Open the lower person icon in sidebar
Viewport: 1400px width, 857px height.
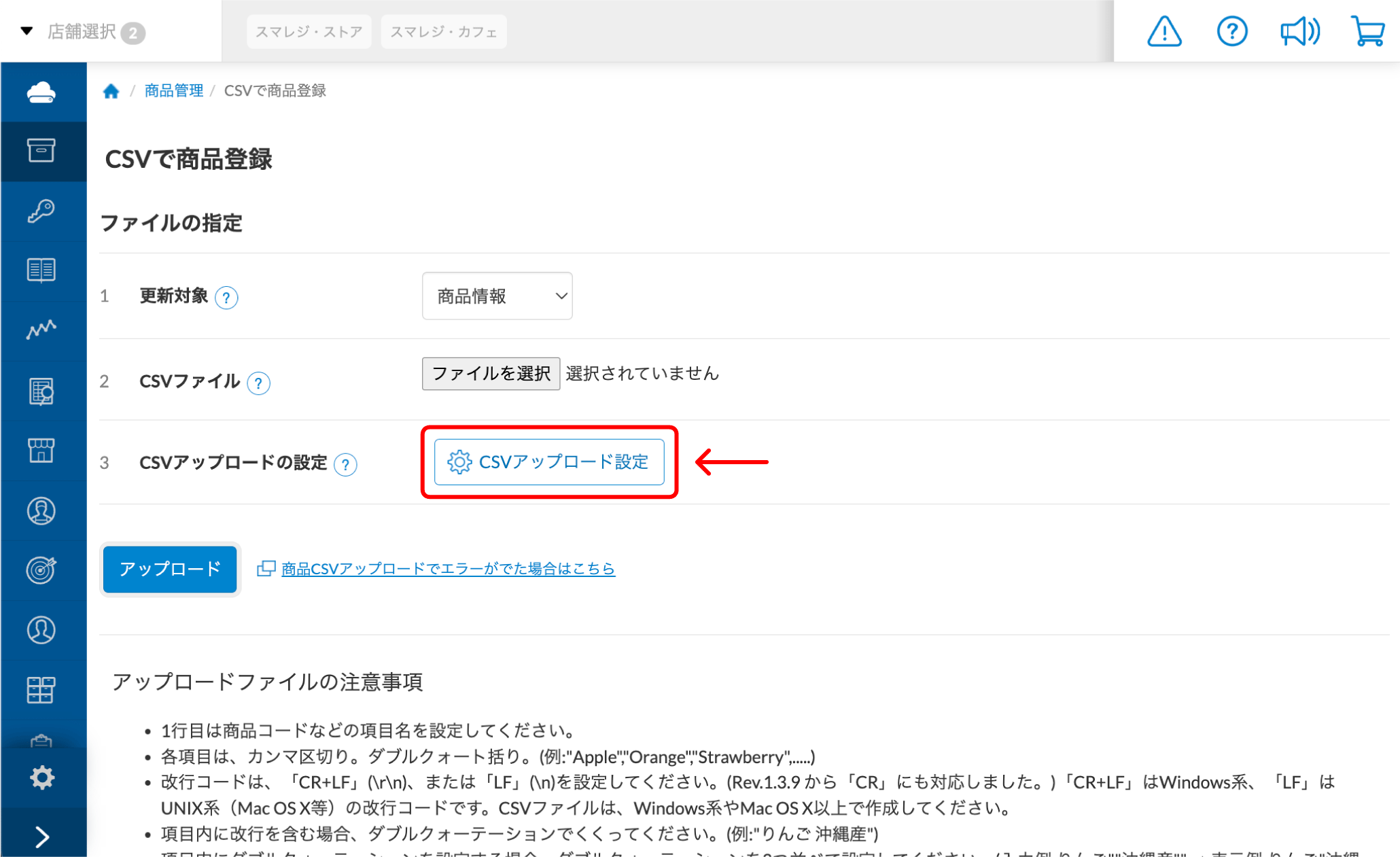41,630
